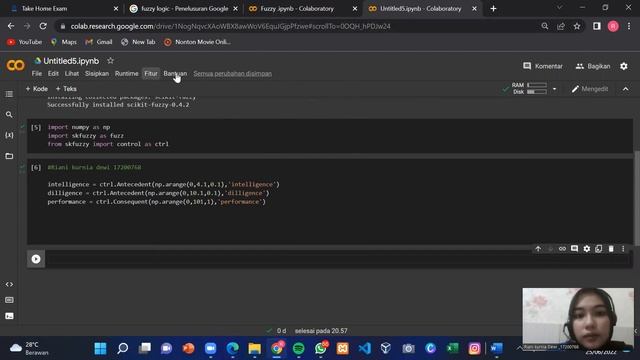This screenshot has height=360, width=640.
Task: Open the terminal panel icon
Action: coord(9,316)
